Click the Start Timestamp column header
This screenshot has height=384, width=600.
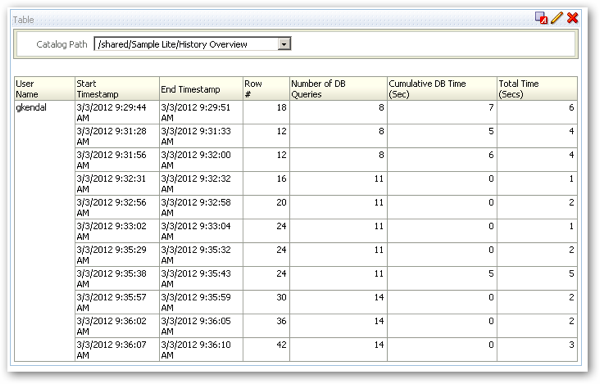117,89
